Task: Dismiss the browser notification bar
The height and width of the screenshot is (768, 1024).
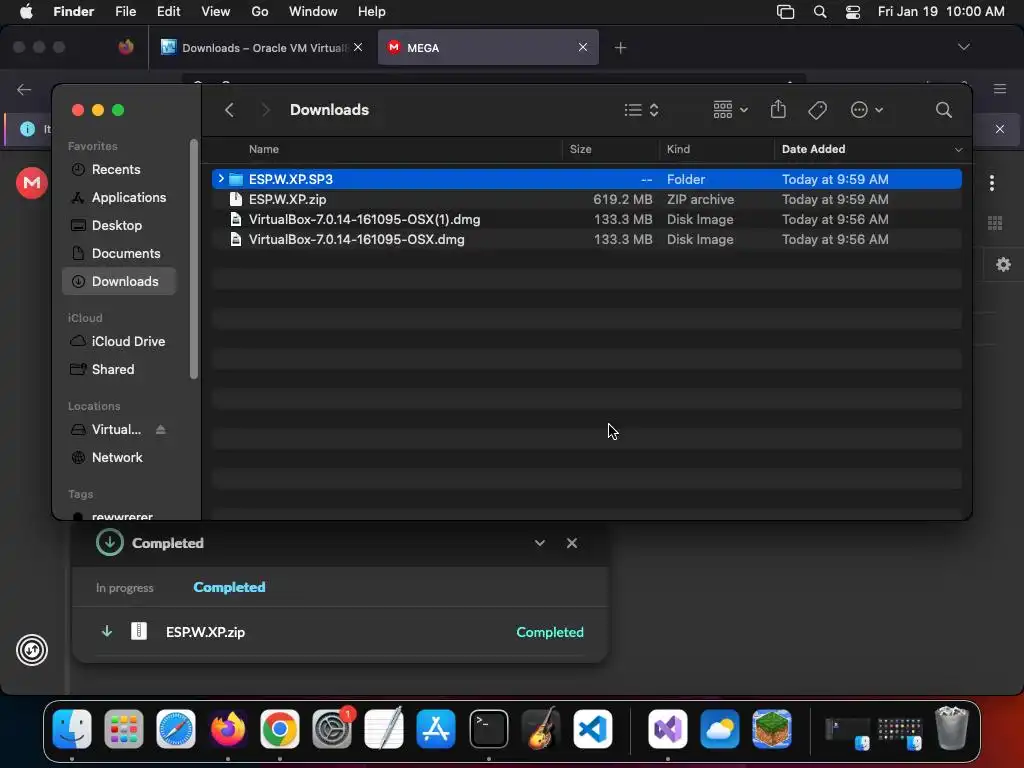Action: 1000,129
